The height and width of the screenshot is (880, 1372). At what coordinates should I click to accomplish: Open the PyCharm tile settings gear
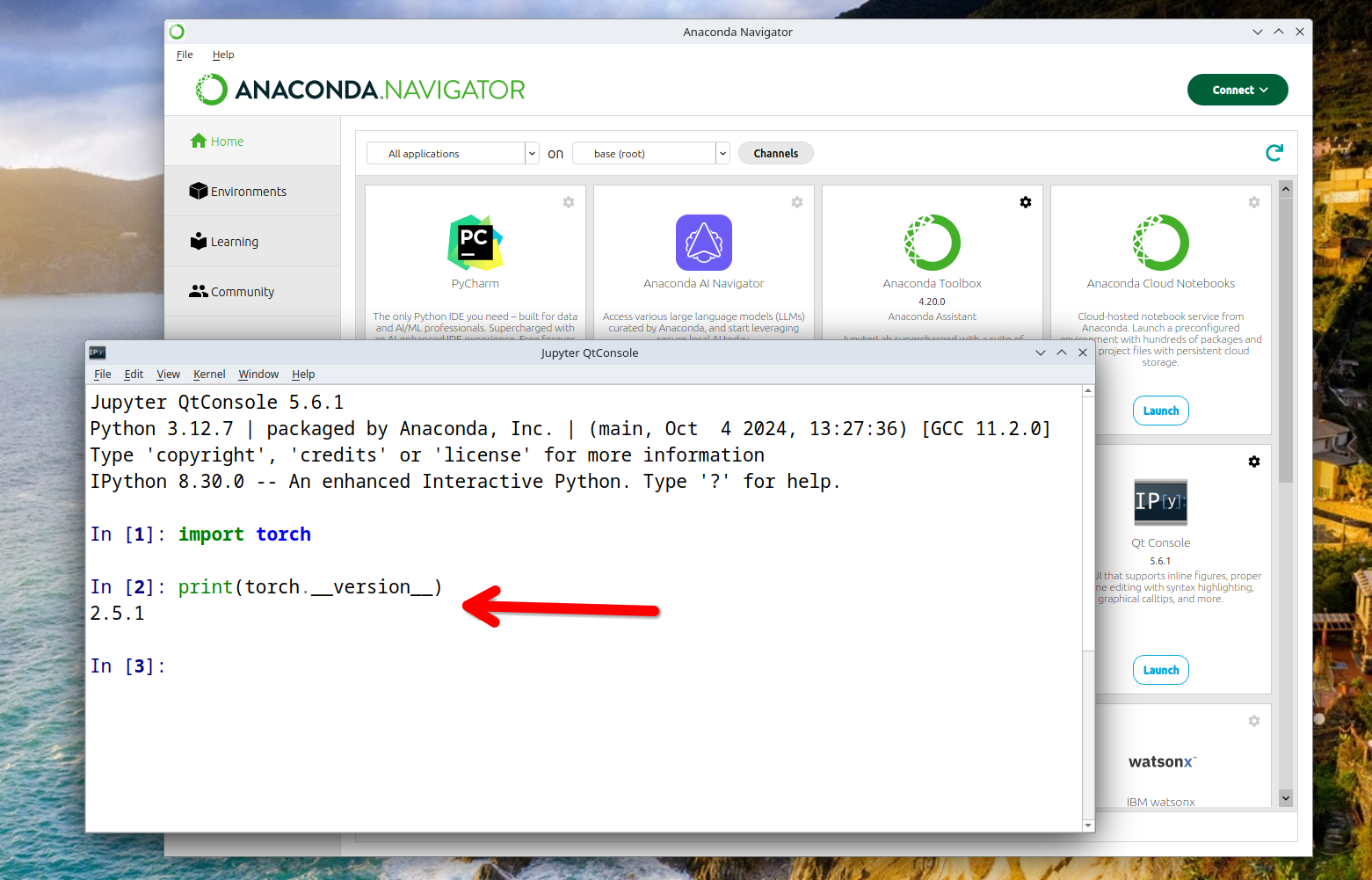tap(569, 202)
